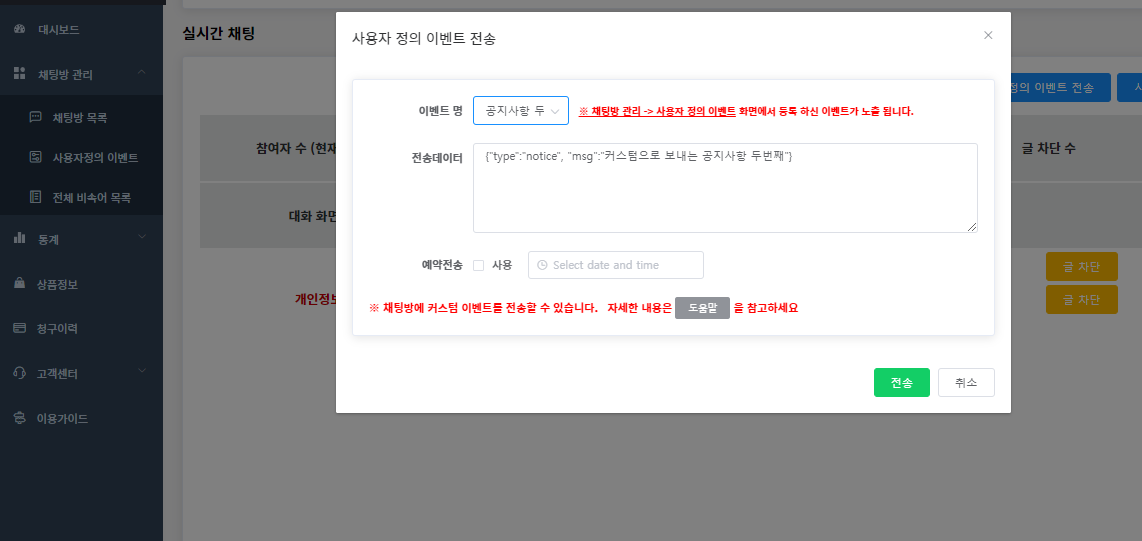This screenshot has width=1142, height=541.
Task: Click the 전송데이터 text area
Action: 724,188
